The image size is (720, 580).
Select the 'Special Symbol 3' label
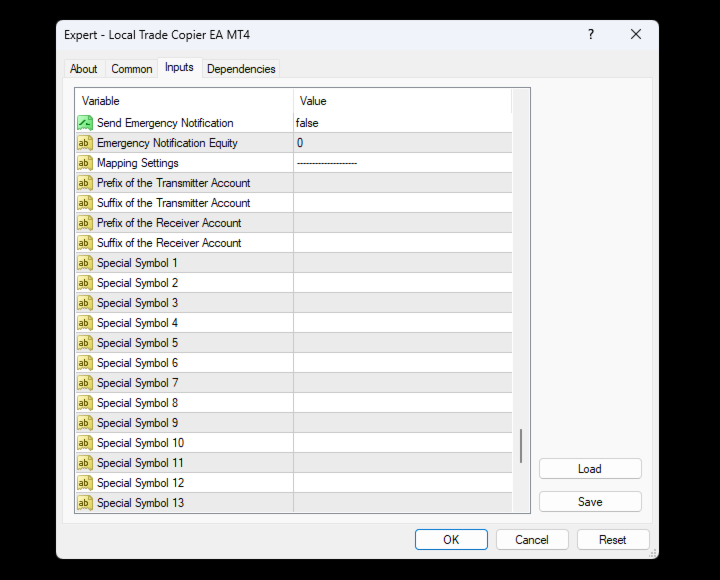click(x=137, y=303)
